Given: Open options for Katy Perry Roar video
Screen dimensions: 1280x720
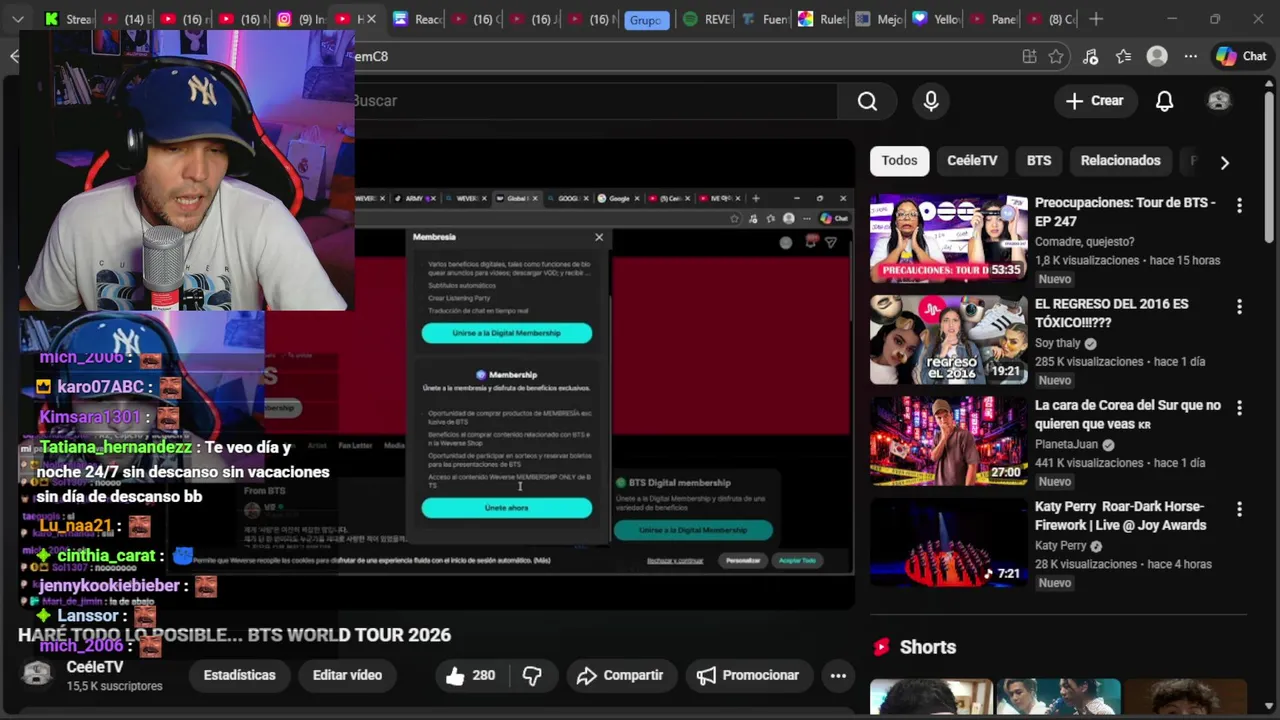Looking at the screenshot, I should click(x=1239, y=509).
